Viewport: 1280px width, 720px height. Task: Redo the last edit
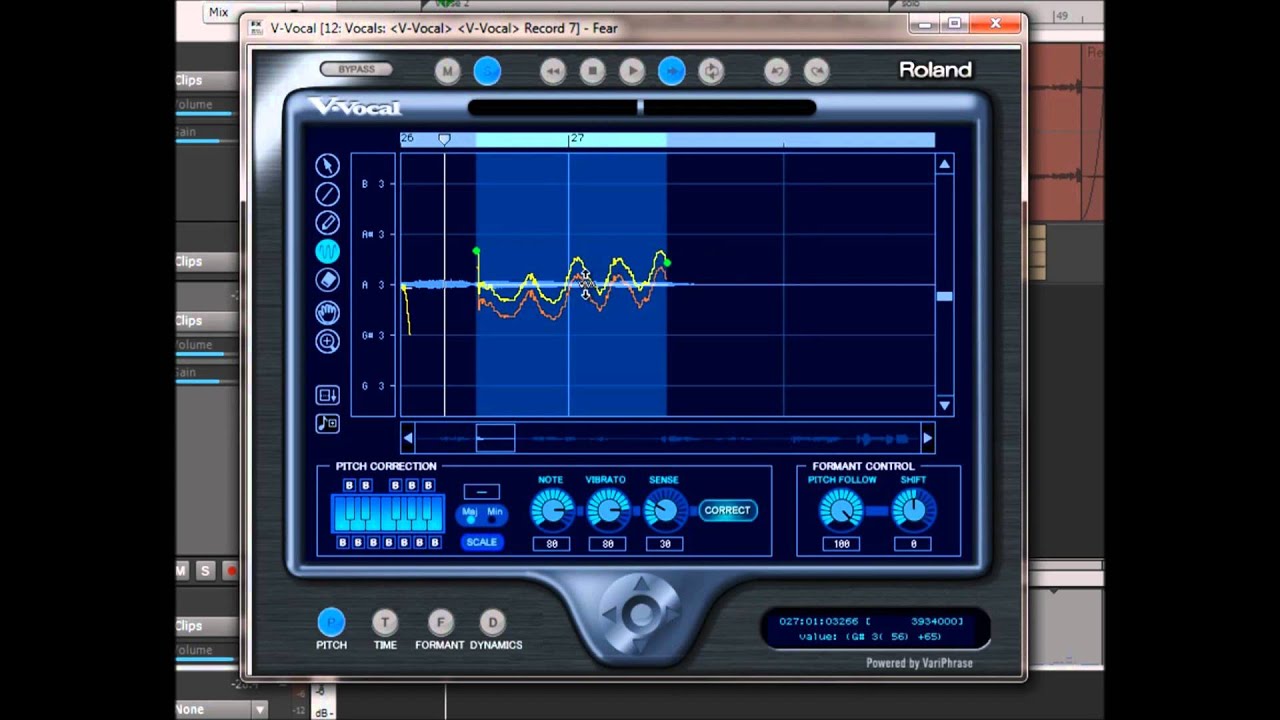817,71
